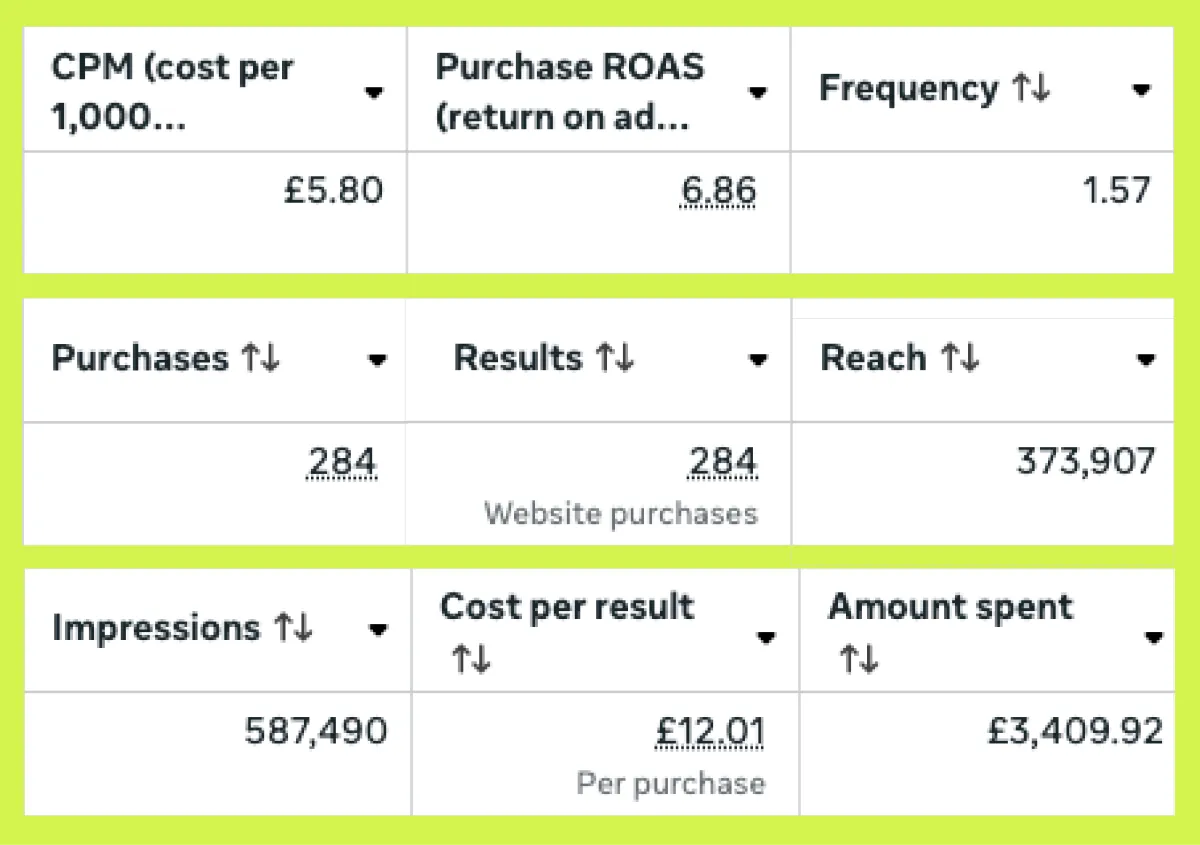Viewport: 1200px width, 845px height.
Task: Open the Amount spent column dropdown
Action: point(1154,636)
